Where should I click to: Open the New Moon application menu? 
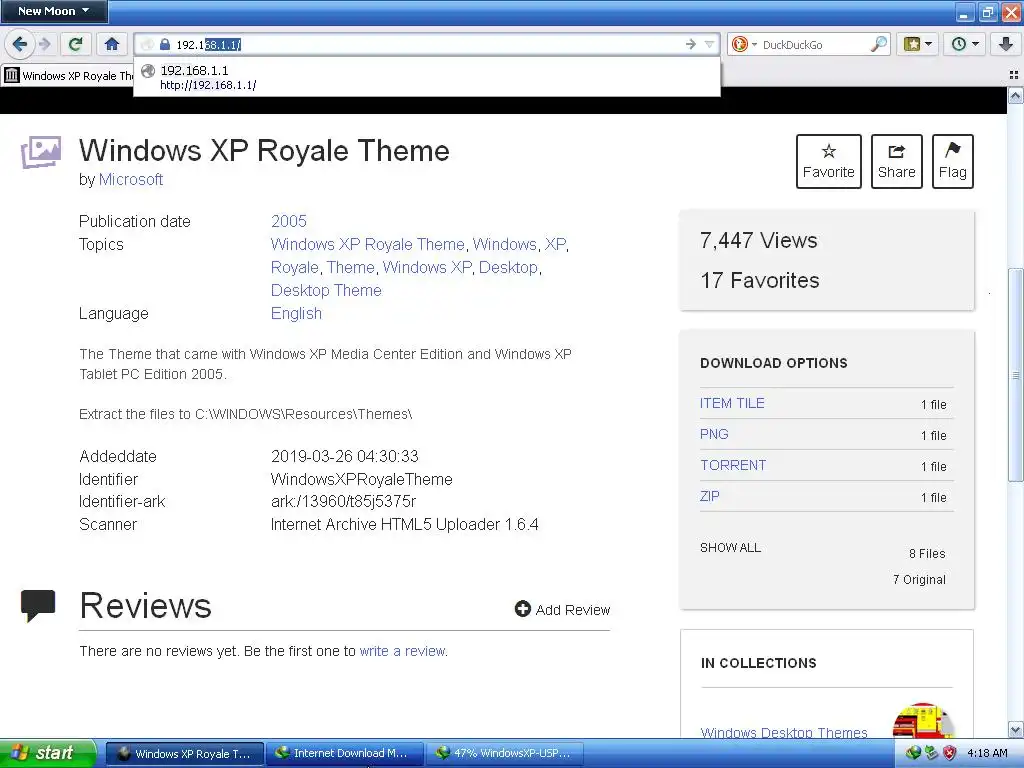(54, 11)
